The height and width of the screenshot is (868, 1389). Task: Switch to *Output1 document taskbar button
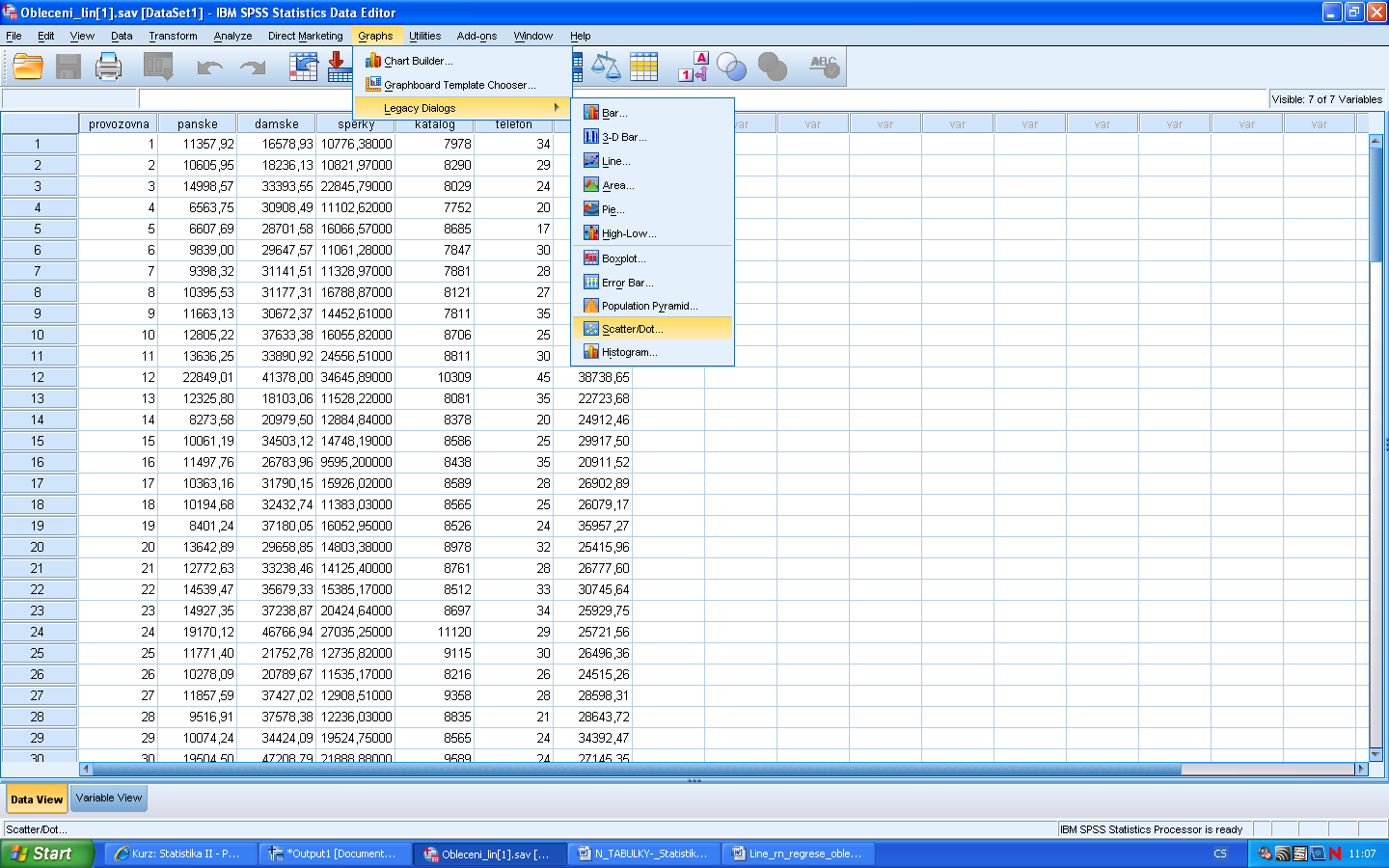coord(335,854)
